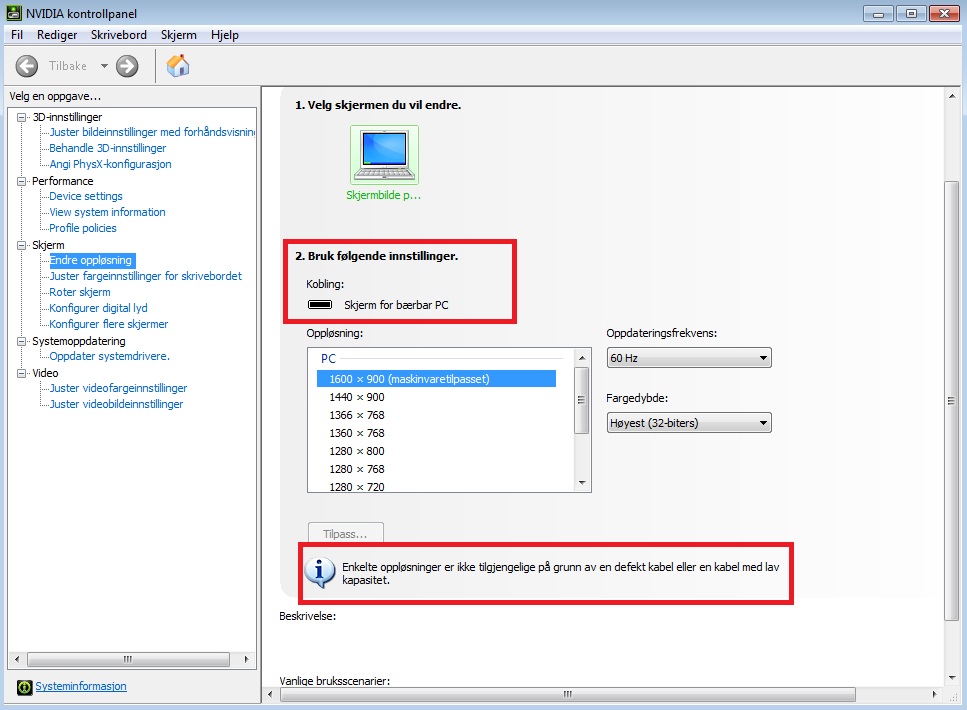Select resolution 1366 × 768
Image resolution: width=967 pixels, height=710 pixels.
(x=356, y=415)
